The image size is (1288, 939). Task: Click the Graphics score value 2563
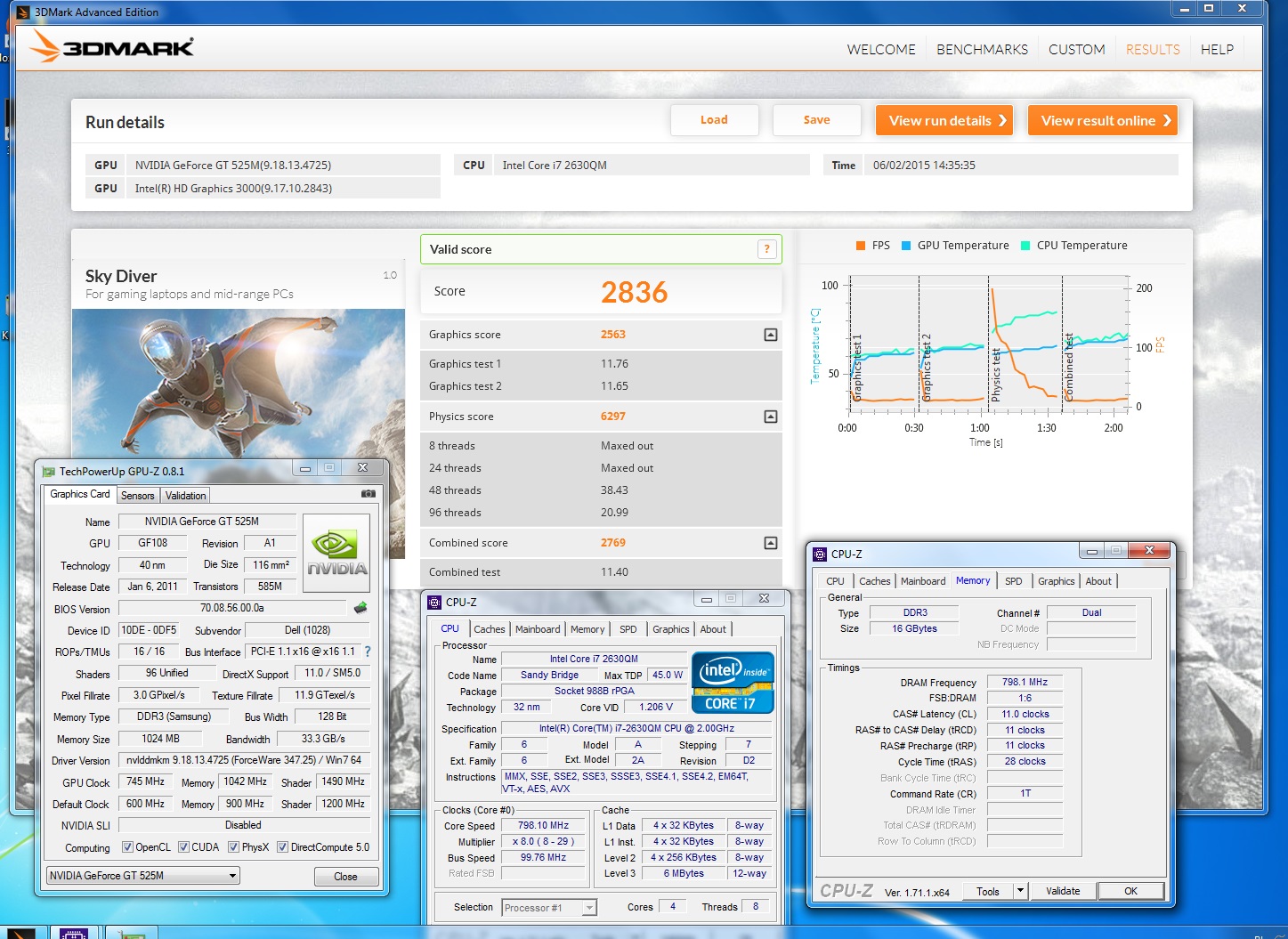(x=613, y=335)
